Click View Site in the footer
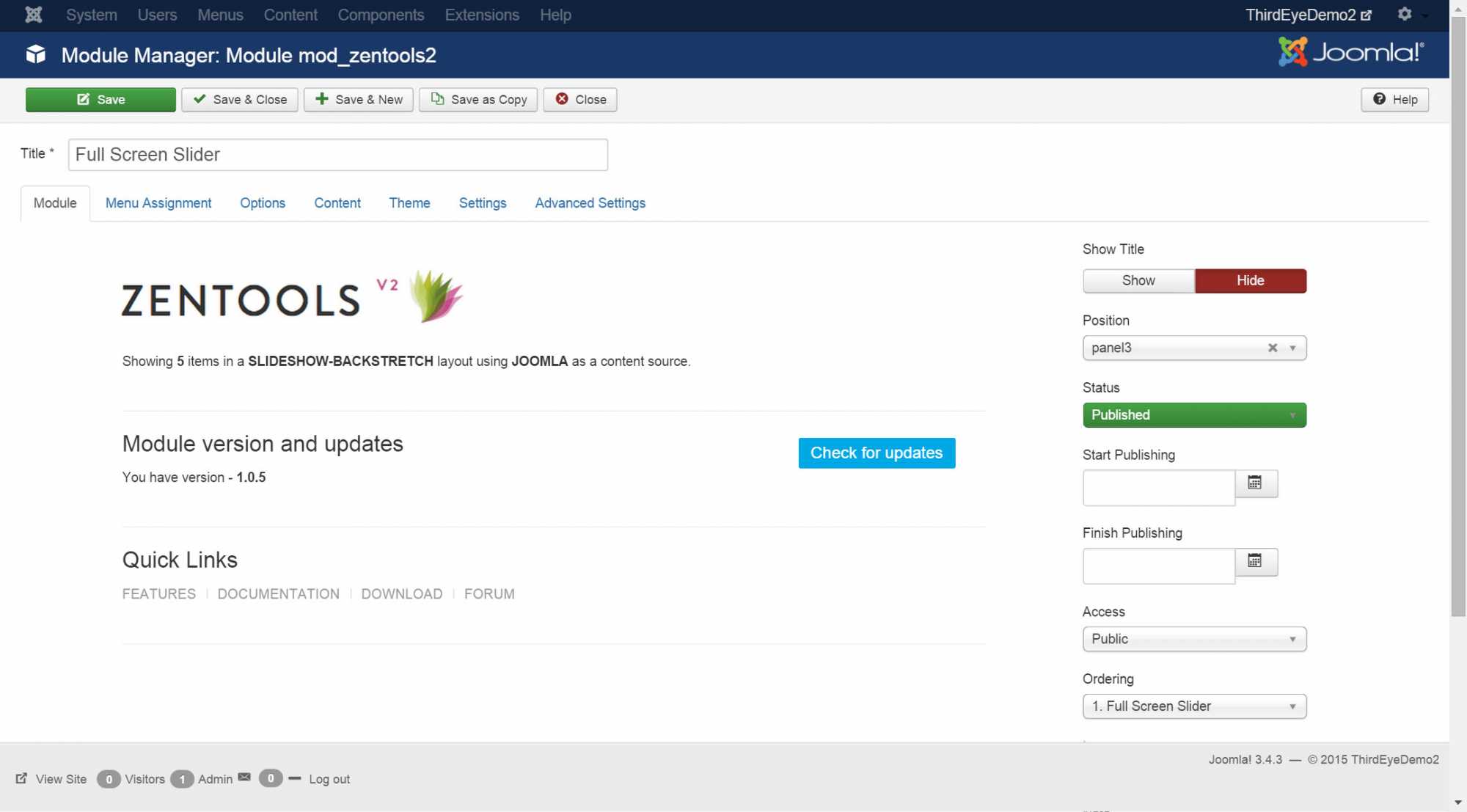1467x812 pixels. pos(51,779)
